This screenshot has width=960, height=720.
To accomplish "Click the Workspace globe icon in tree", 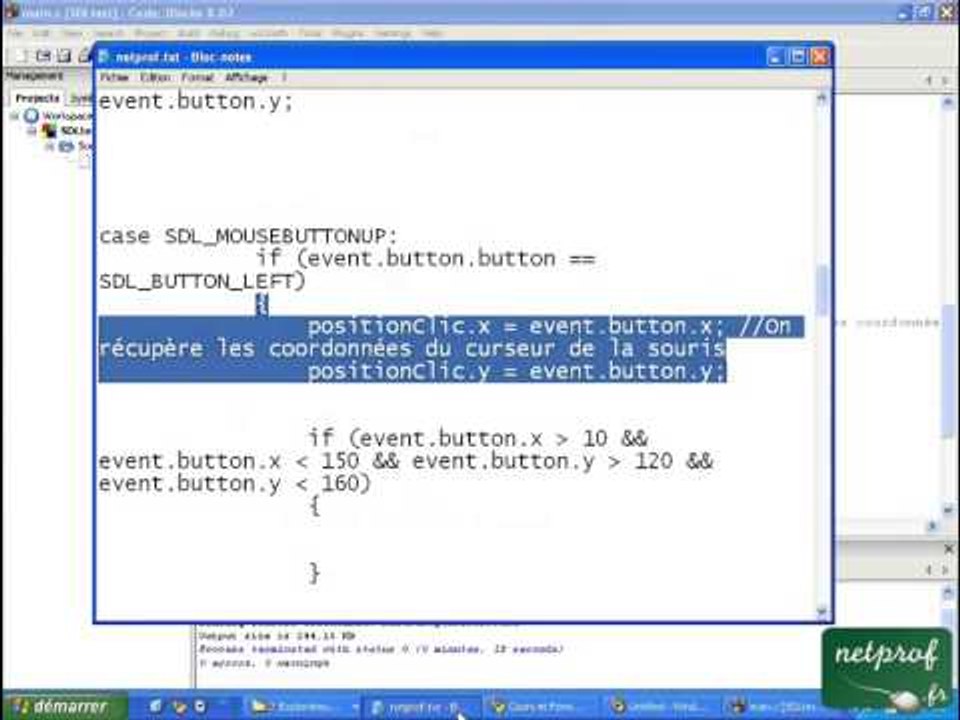I will [31, 116].
